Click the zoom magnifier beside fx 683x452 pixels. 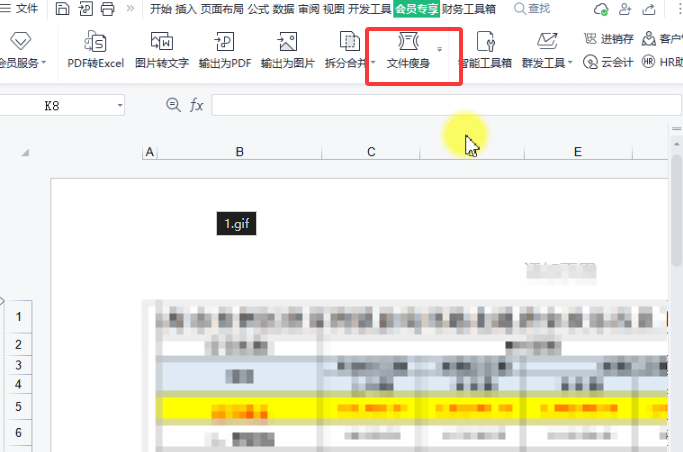coord(173,105)
